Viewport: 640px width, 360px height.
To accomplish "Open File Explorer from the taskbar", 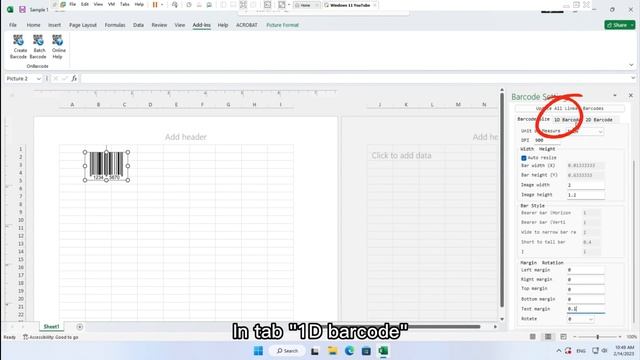I will point(332,351).
